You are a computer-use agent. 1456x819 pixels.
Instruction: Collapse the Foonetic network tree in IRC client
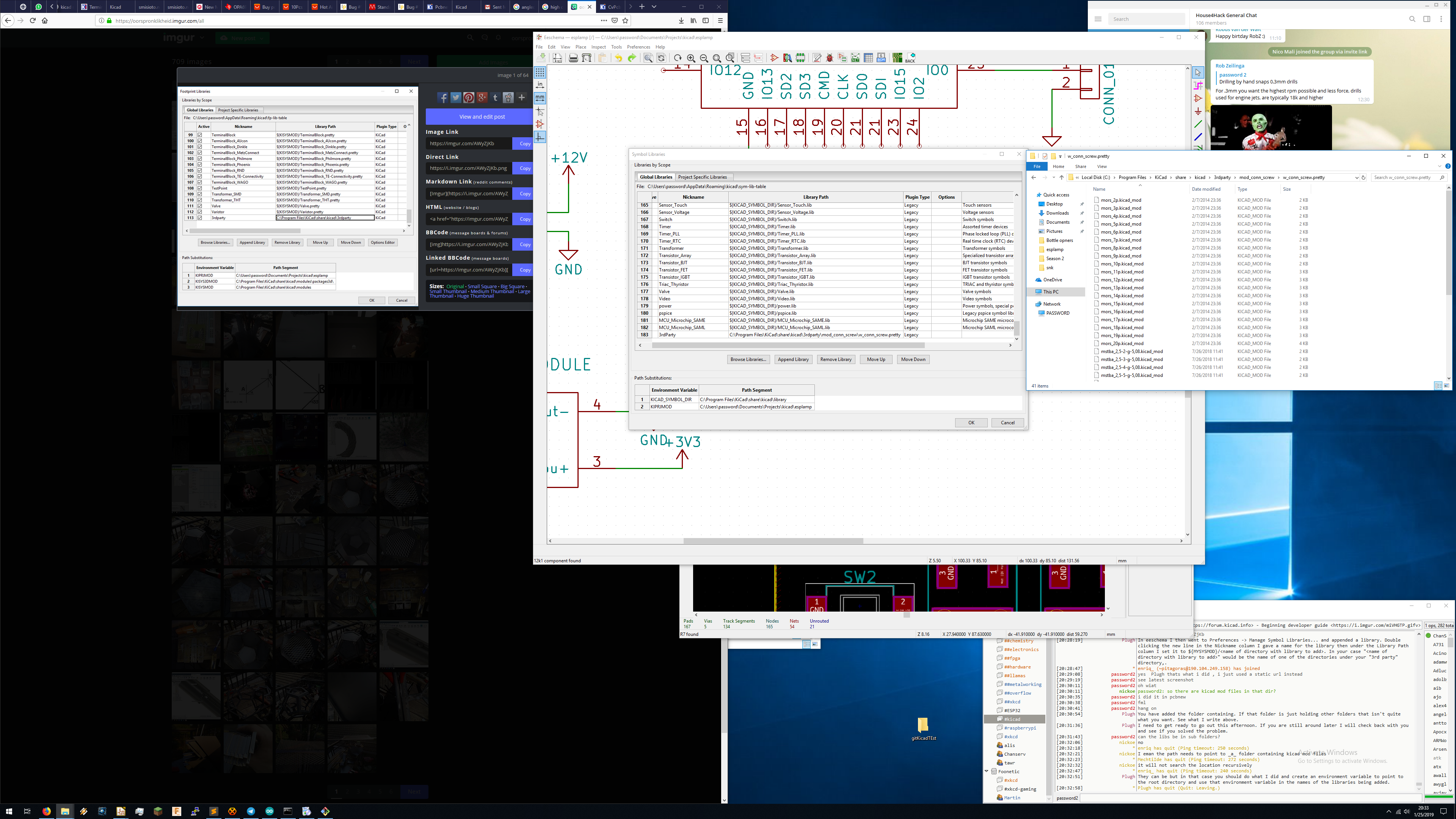pyautogui.click(x=987, y=771)
